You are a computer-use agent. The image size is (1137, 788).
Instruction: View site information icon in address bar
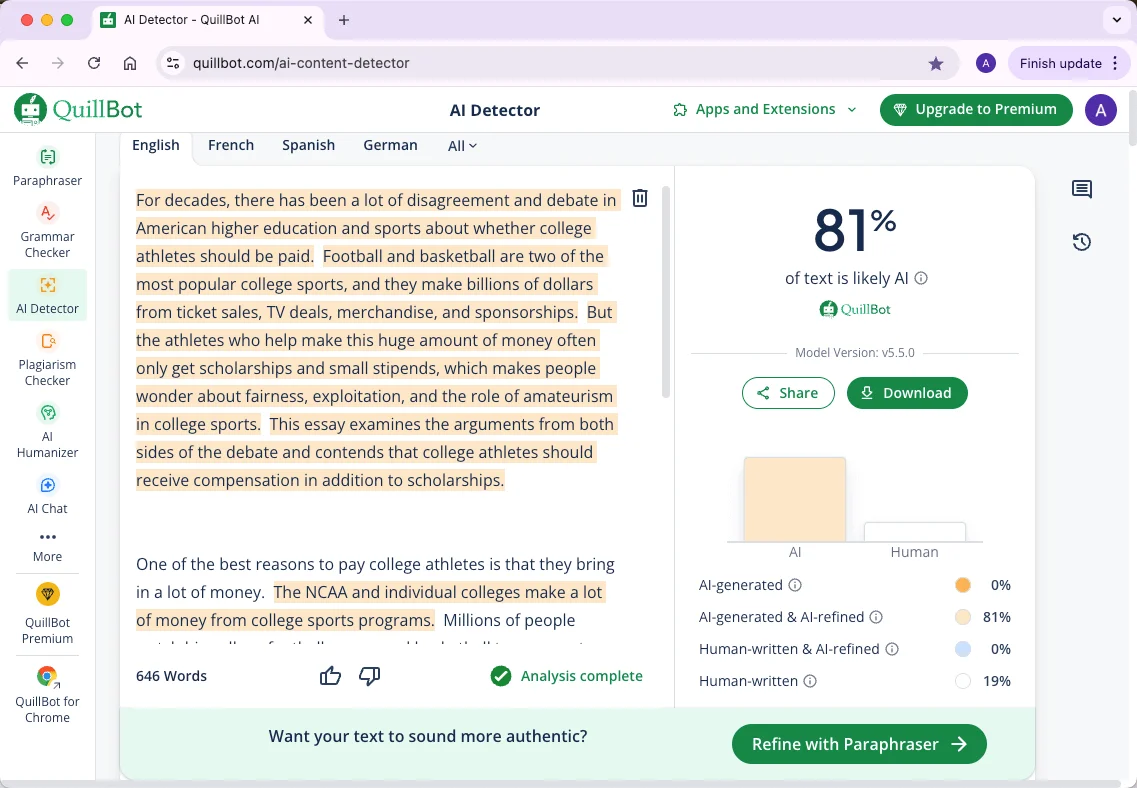click(x=173, y=63)
